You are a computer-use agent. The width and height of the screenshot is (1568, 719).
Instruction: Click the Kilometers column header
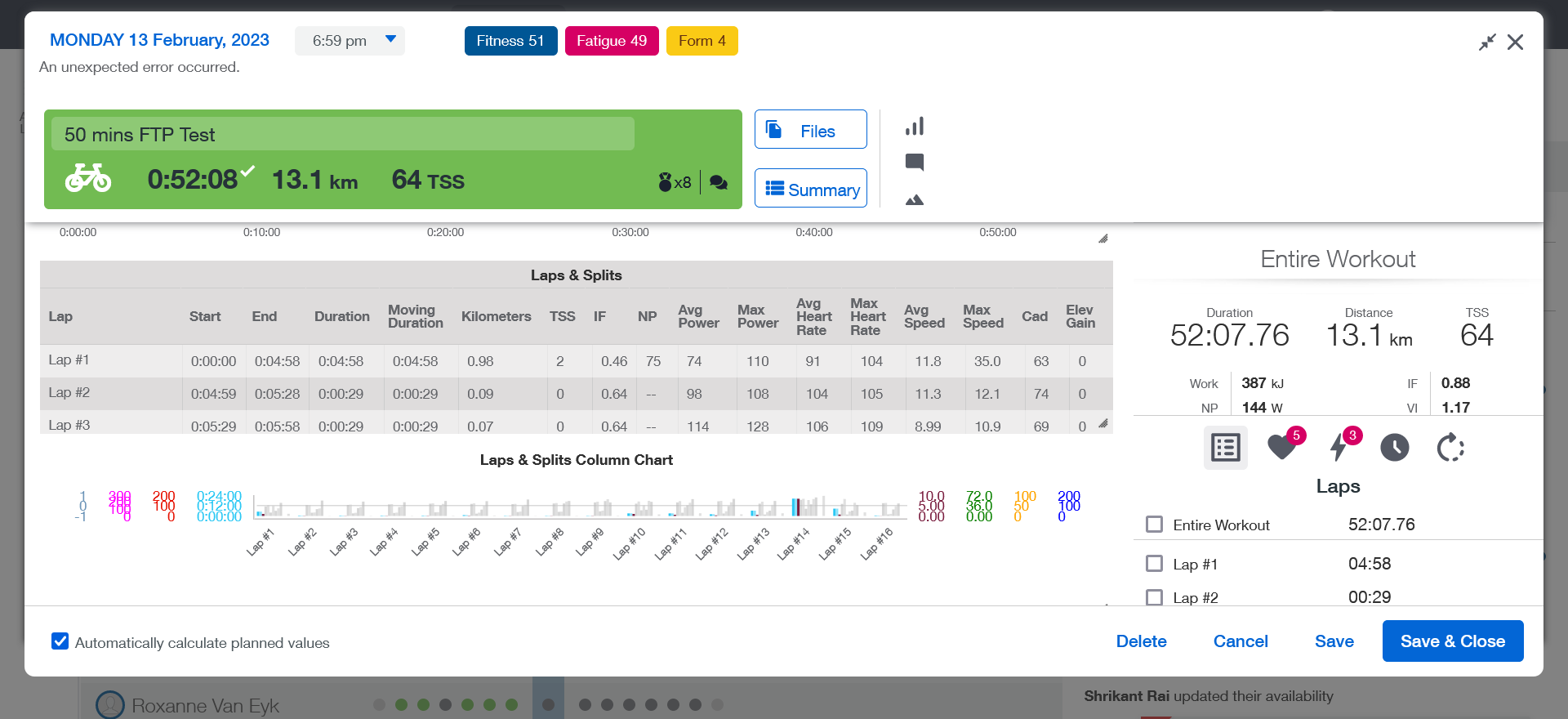[496, 316]
